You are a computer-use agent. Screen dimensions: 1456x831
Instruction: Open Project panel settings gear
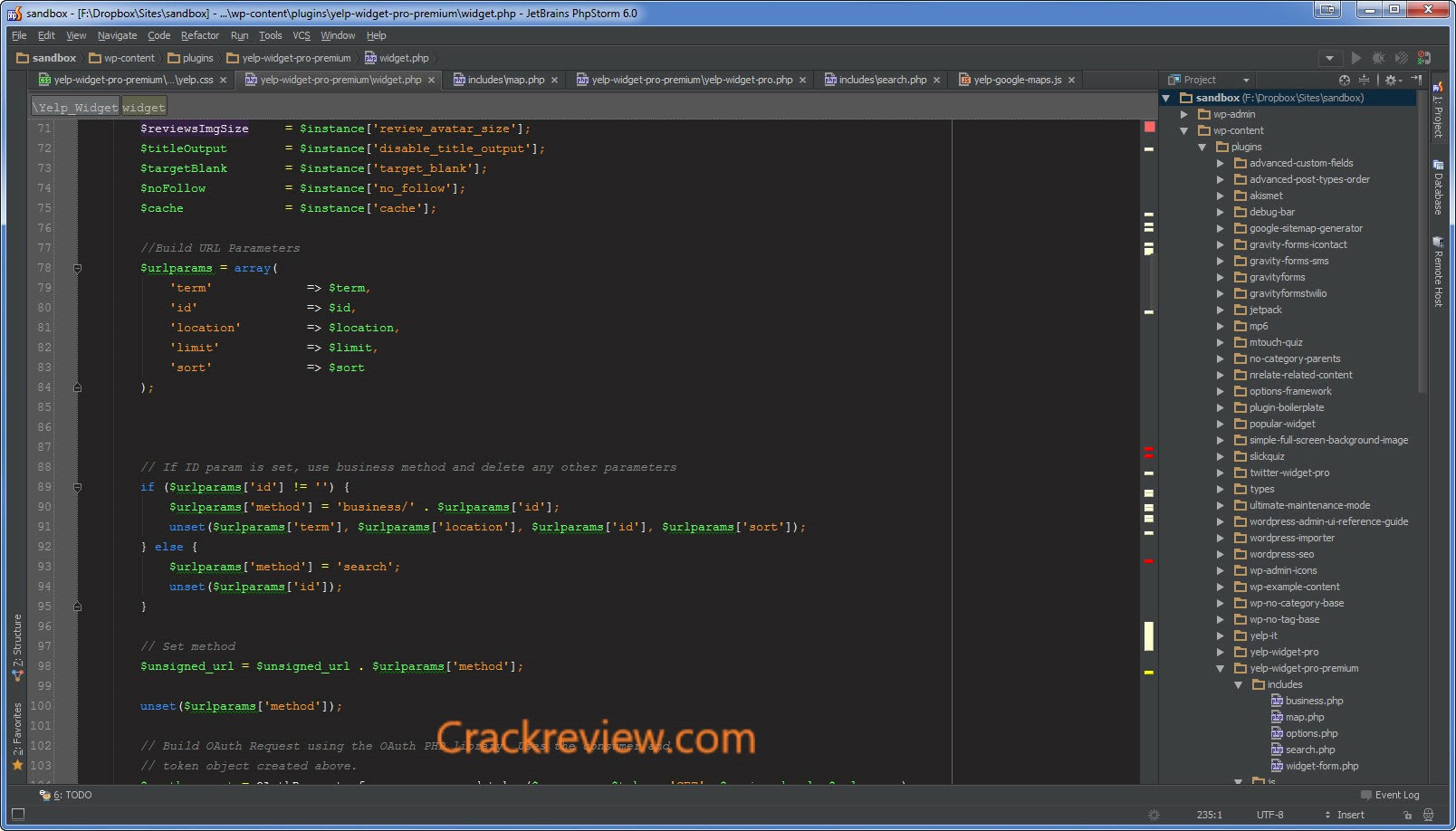click(x=1393, y=80)
